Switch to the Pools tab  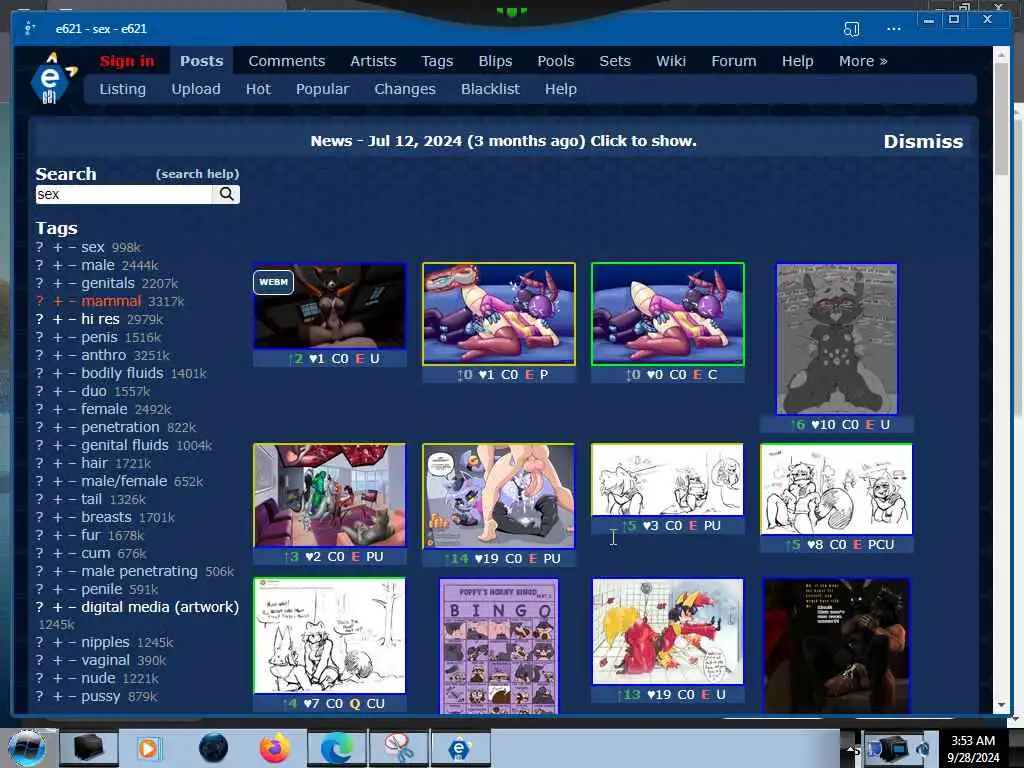tap(556, 61)
